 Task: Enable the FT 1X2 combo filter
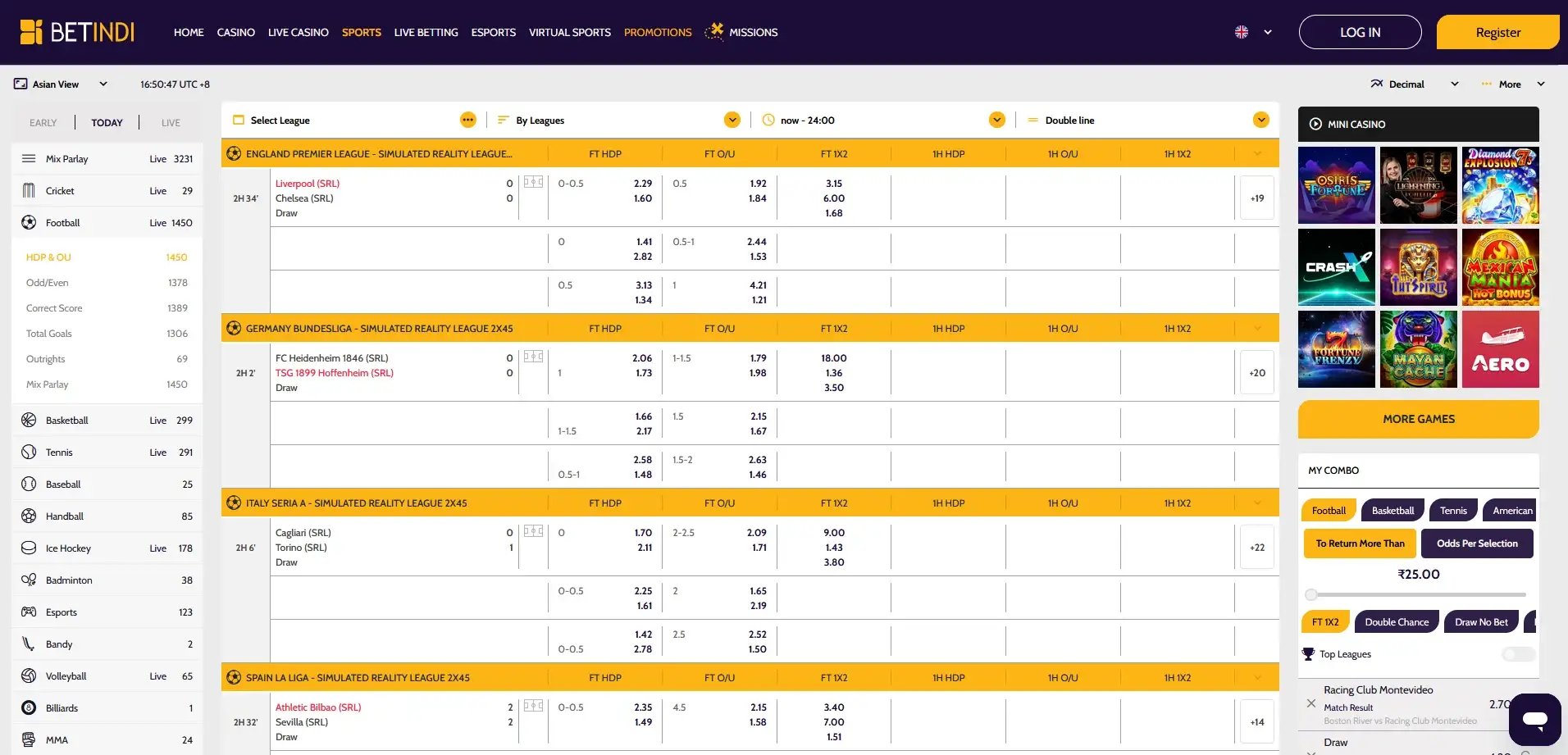pyautogui.click(x=1324, y=622)
